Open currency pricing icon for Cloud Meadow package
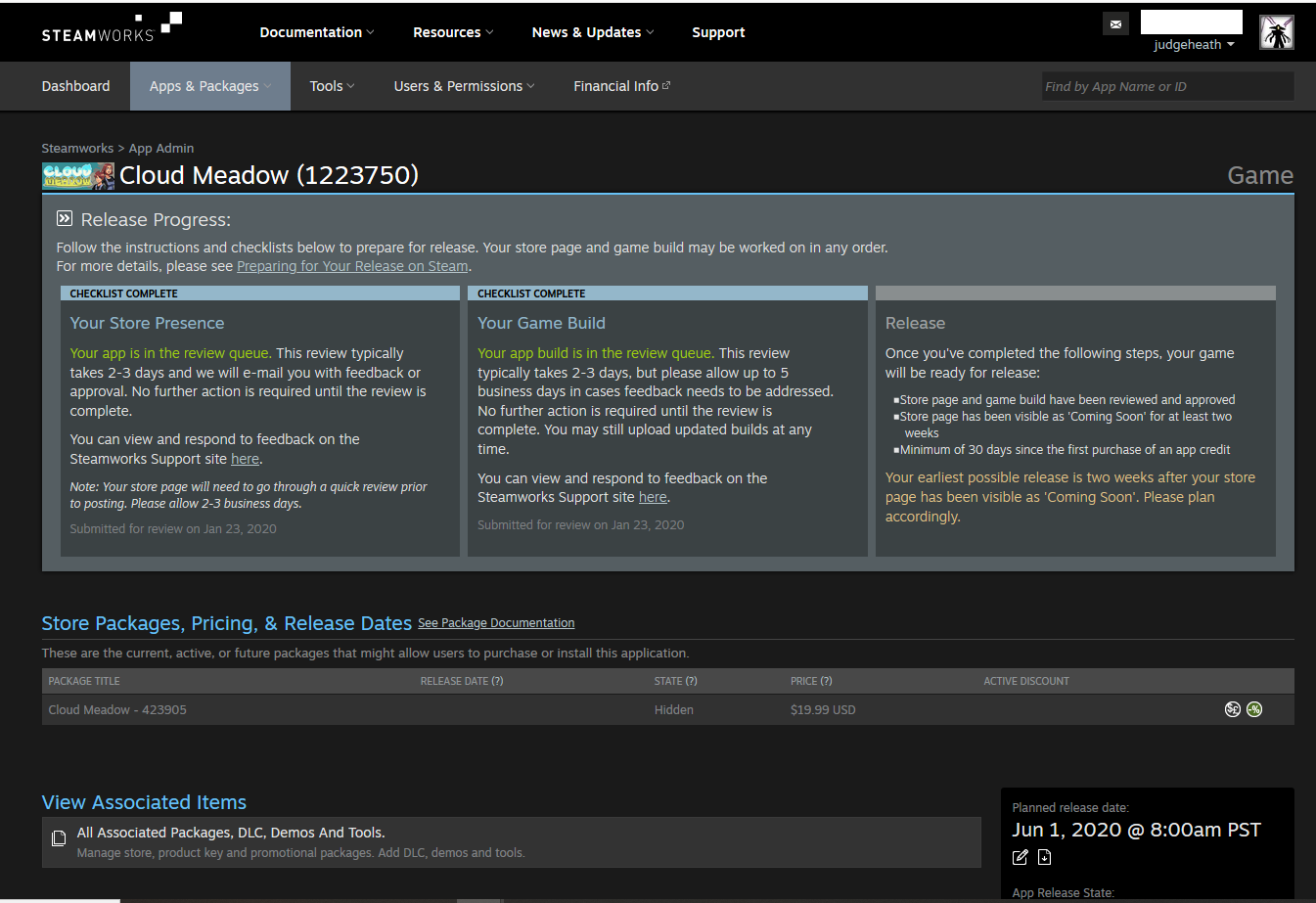Image resolution: width=1316 pixels, height=903 pixels. [1233, 709]
